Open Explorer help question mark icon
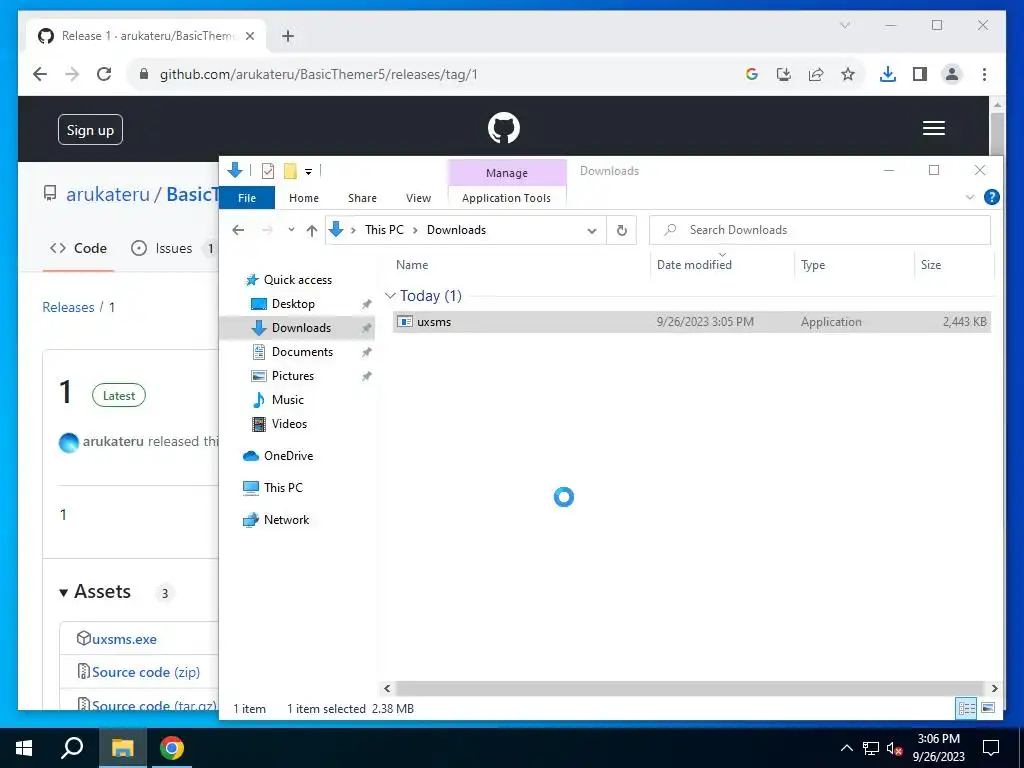This screenshot has height=768, width=1024. pyautogui.click(x=991, y=197)
